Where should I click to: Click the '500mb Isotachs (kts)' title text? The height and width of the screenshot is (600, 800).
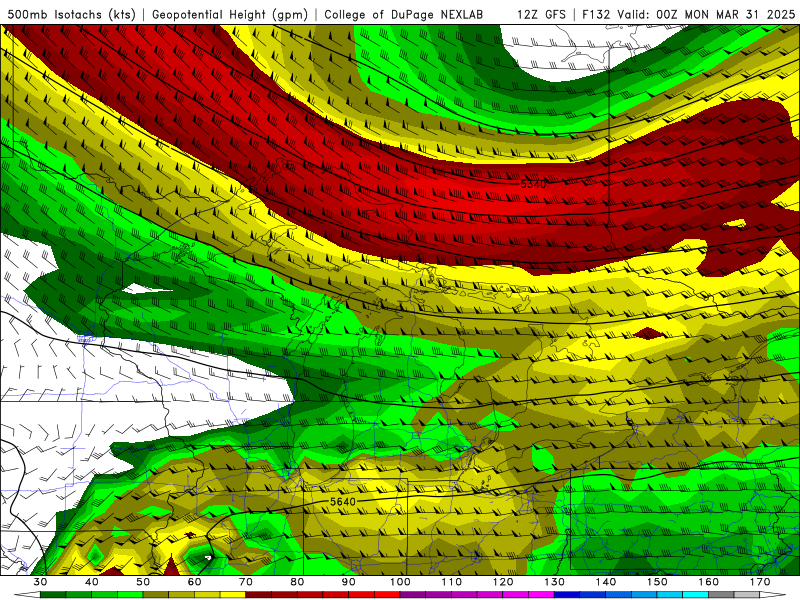pos(71,15)
